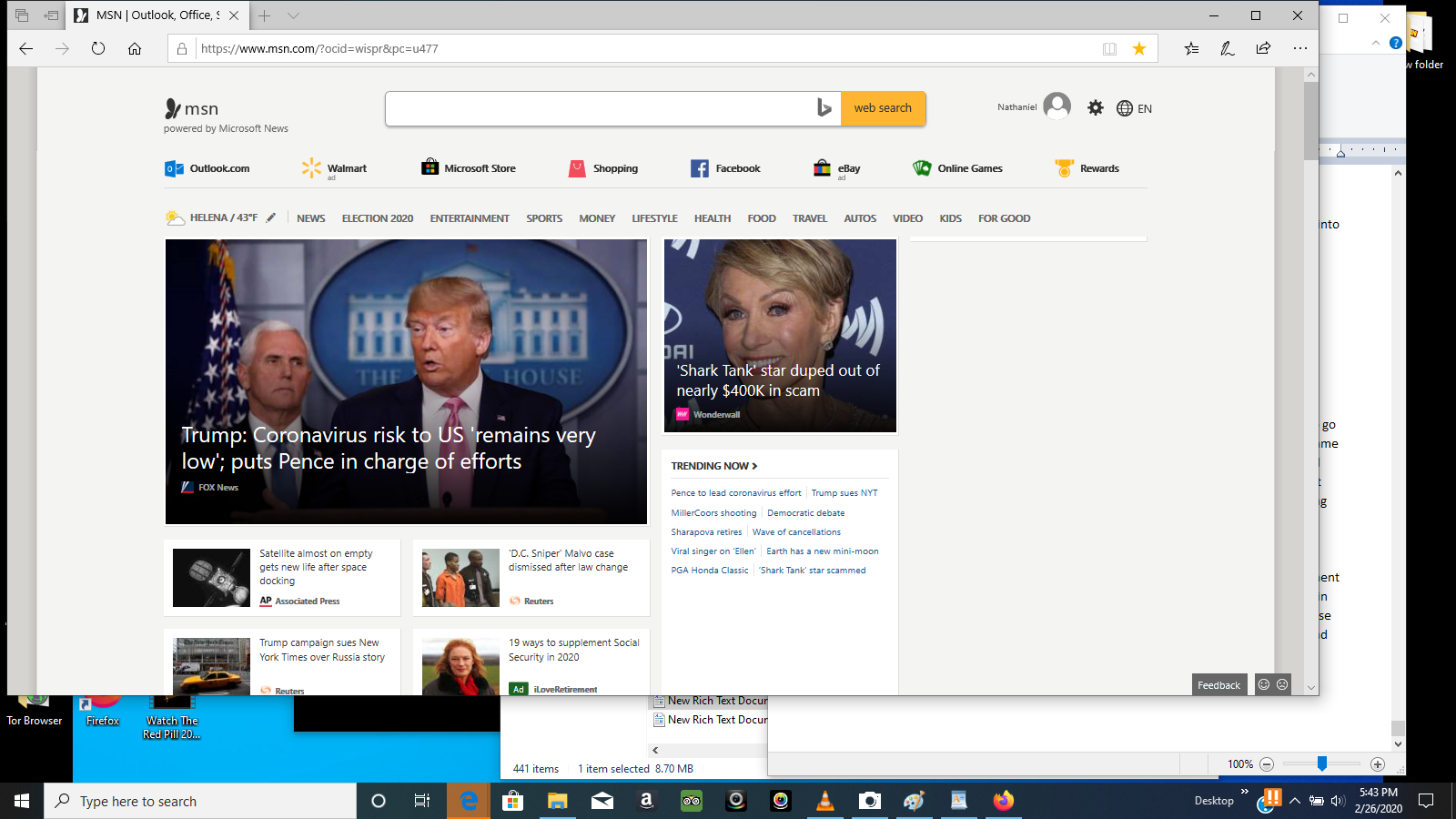1456x819 pixels.
Task: Switch to the MSN browser tab
Action: pos(157,15)
